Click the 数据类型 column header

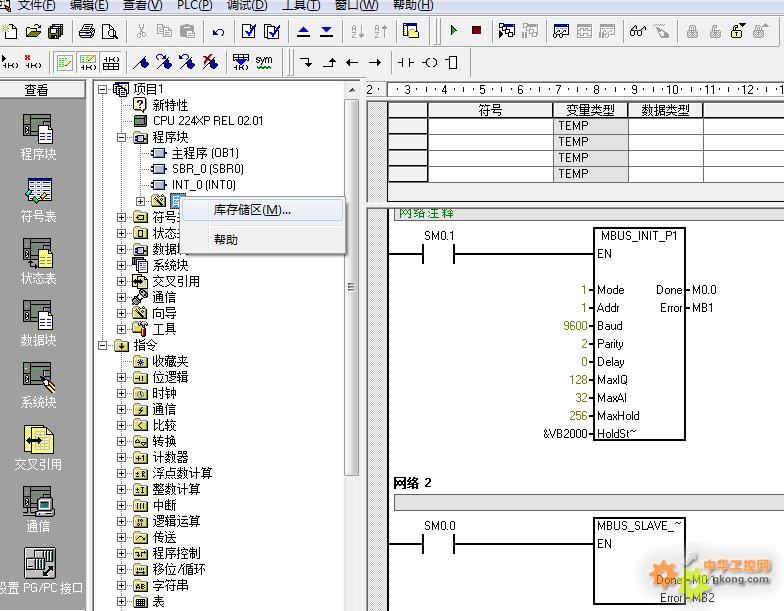665,110
